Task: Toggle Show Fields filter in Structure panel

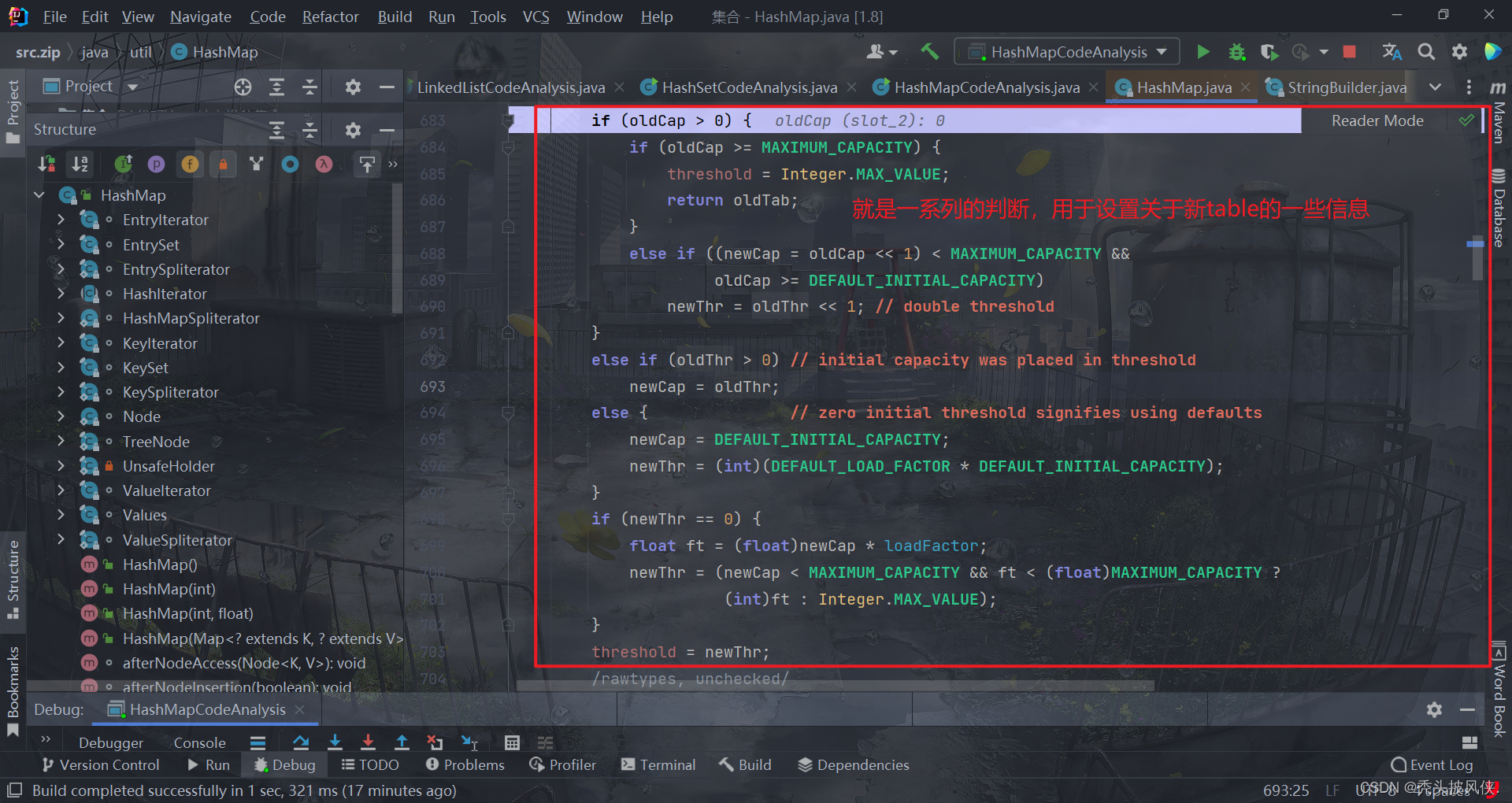Action: tap(190, 164)
